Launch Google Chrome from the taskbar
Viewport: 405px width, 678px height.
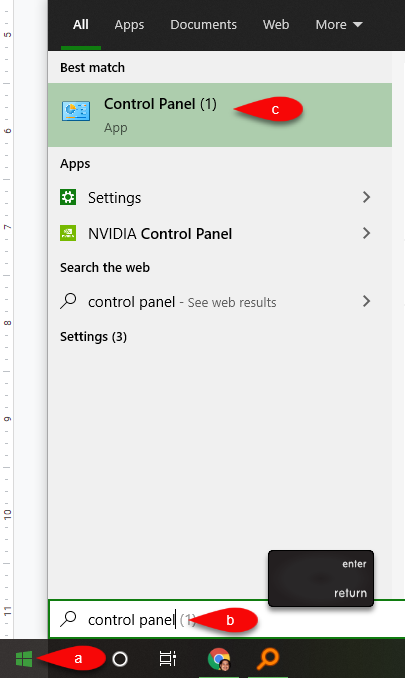219,659
